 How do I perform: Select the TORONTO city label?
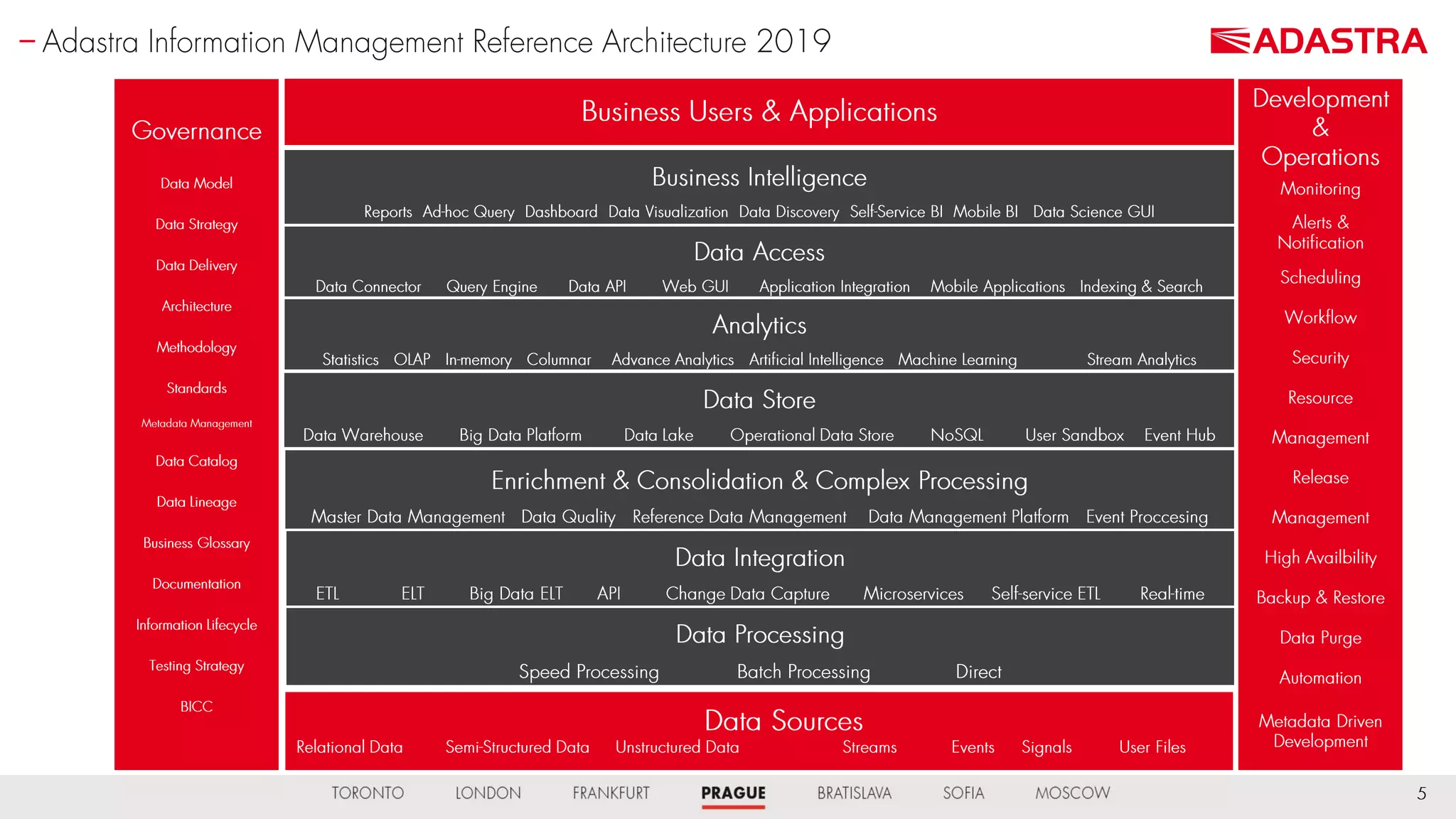(x=368, y=793)
